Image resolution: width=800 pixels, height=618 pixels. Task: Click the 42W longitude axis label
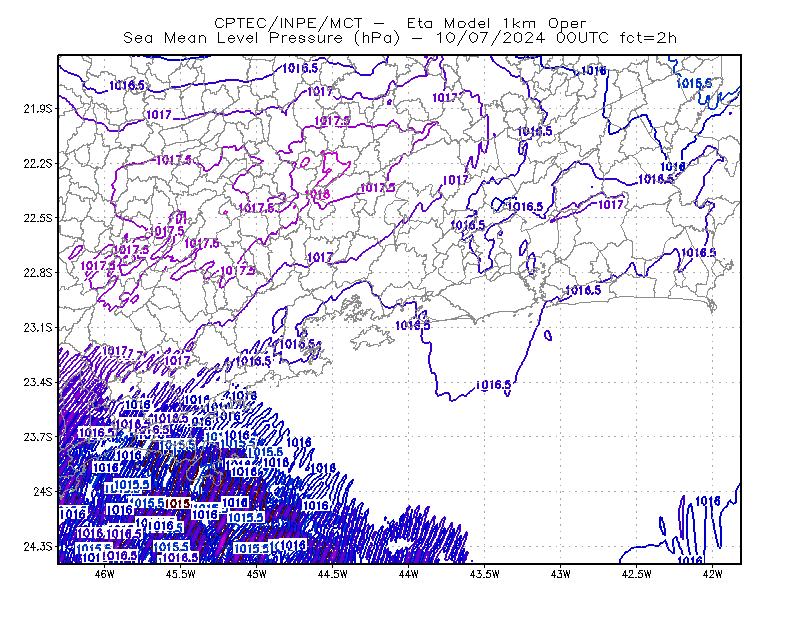pyautogui.click(x=712, y=574)
